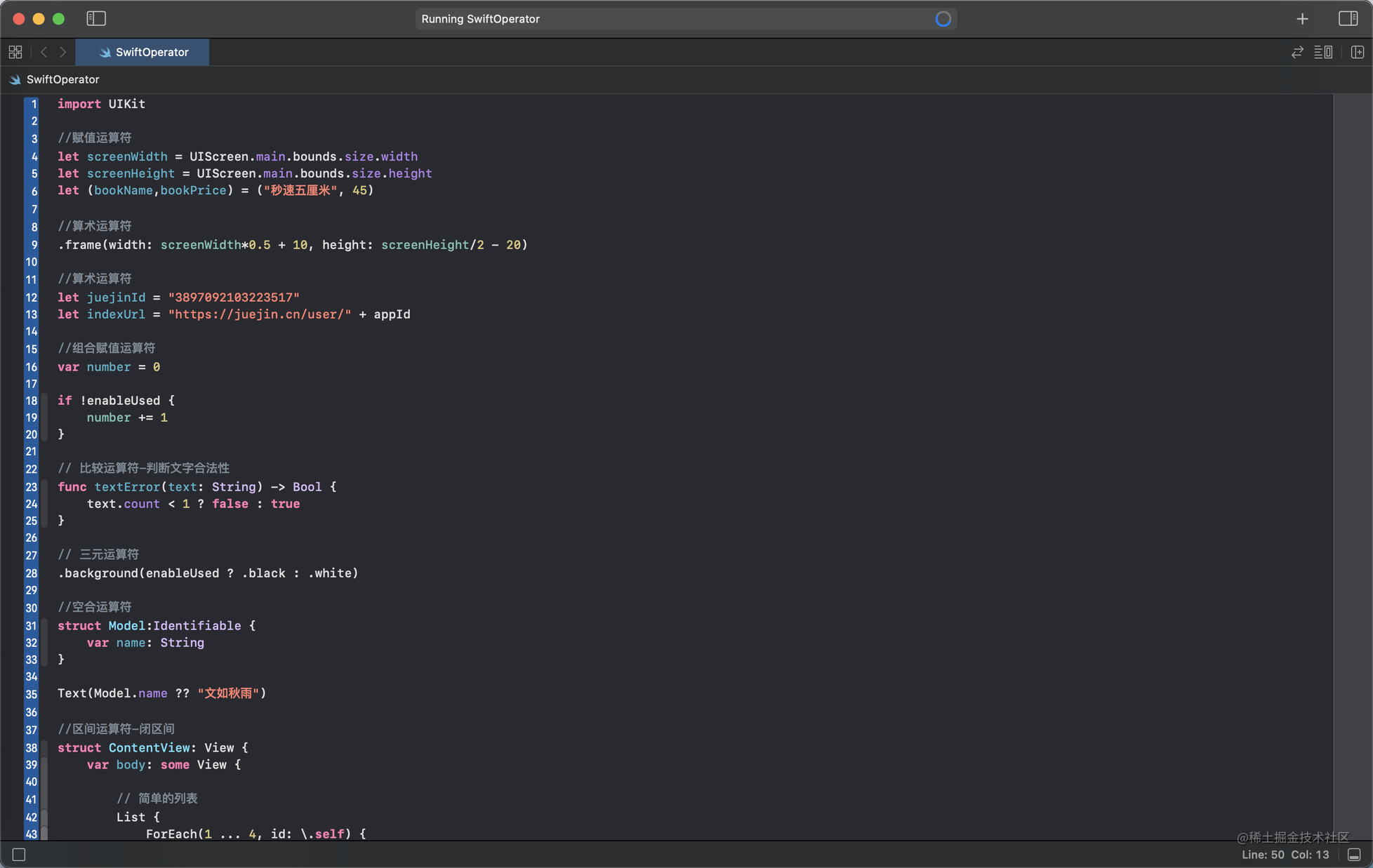The image size is (1373, 868).
Task: Select the SwiftOperator editor tab
Action: (x=142, y=52)
